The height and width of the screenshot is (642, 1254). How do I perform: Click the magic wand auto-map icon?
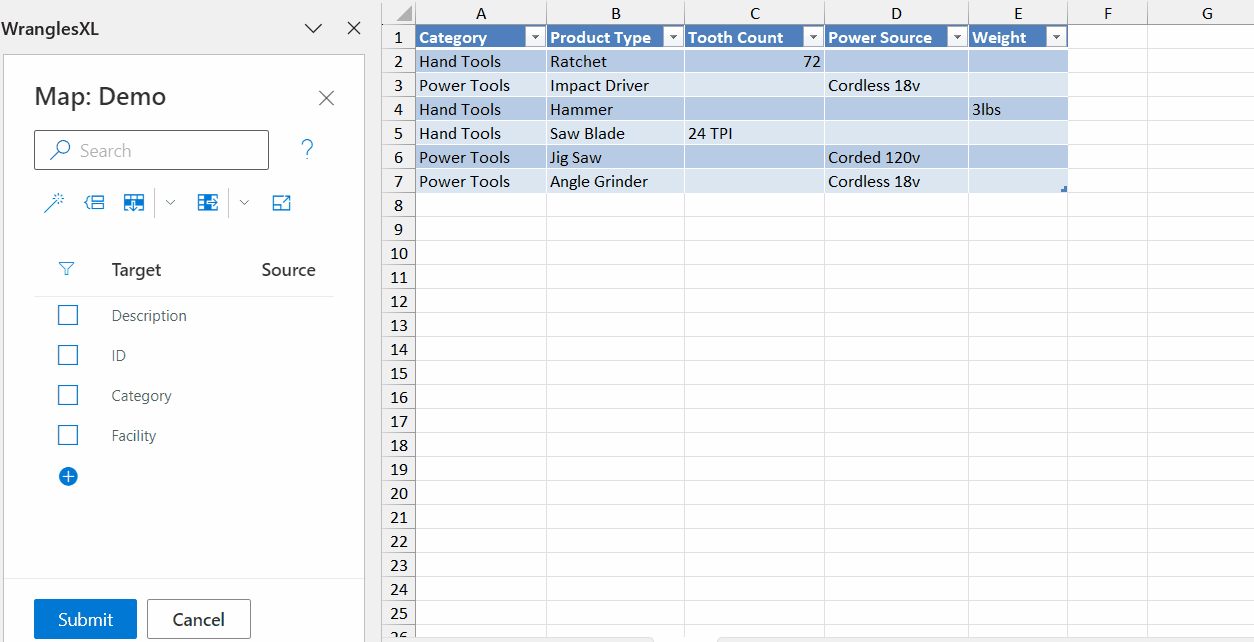click(53, 203)
